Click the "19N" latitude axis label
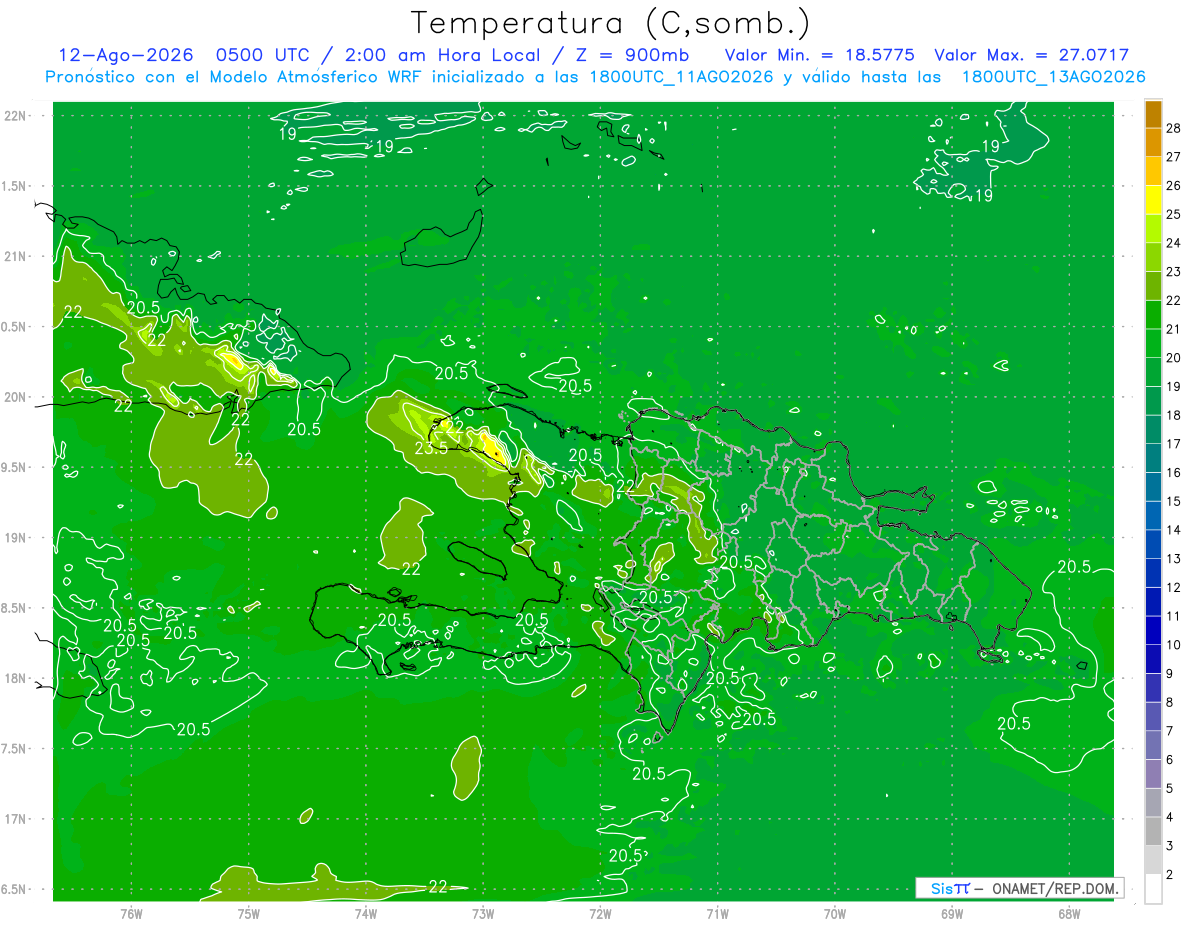 tap(16, 538)
